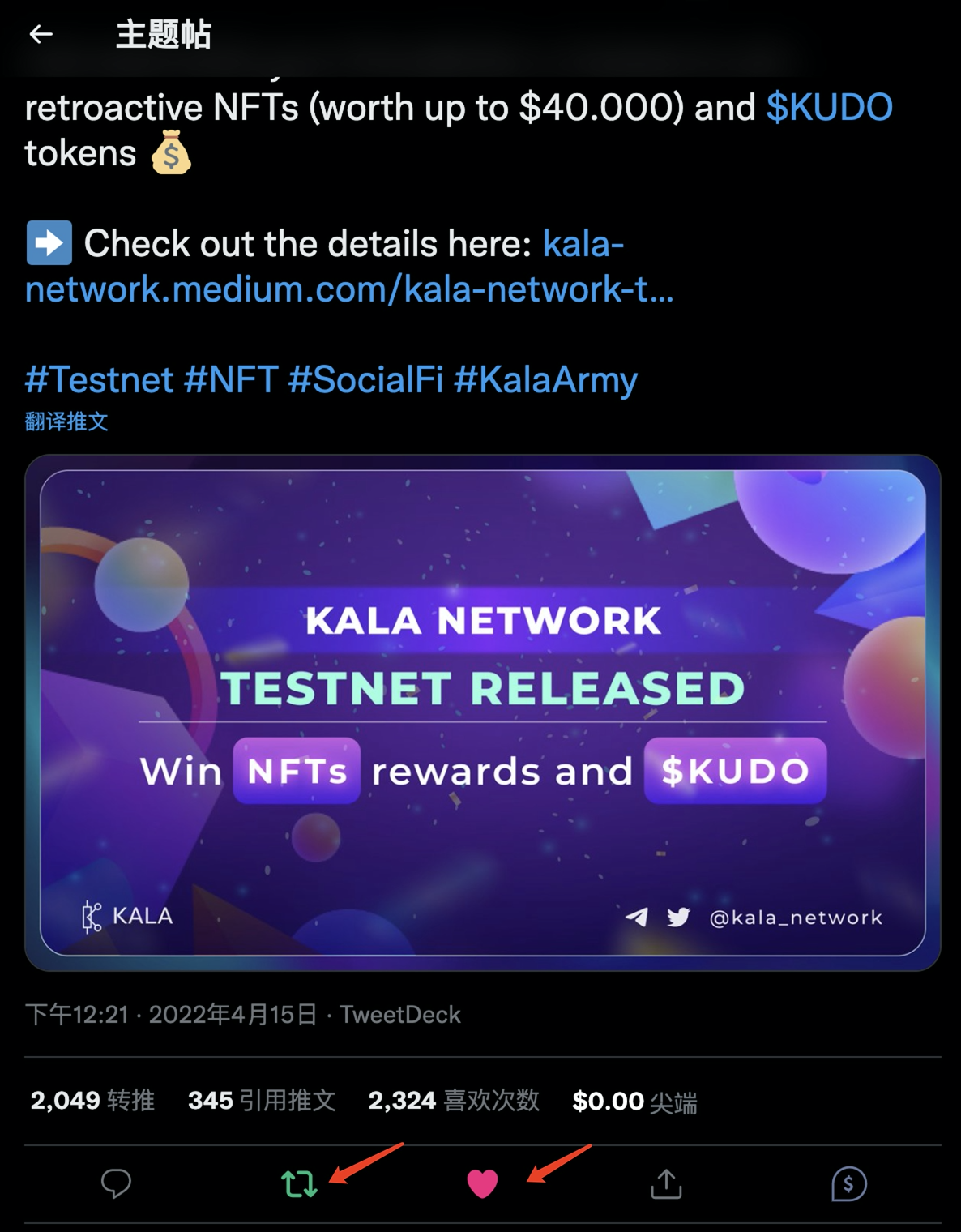The height and width of the screenshot is (1232, 961).
Task: Click the tweet timestamp 下午12:21
Action: [x=77, y=1014]
